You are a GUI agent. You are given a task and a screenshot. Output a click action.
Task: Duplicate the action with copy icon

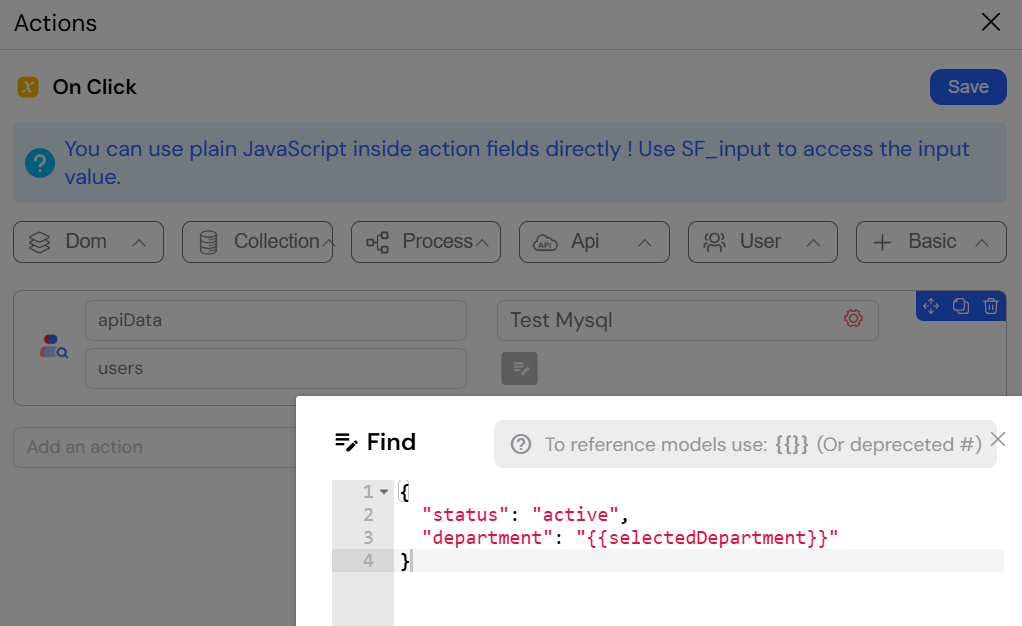click(961, 306)
